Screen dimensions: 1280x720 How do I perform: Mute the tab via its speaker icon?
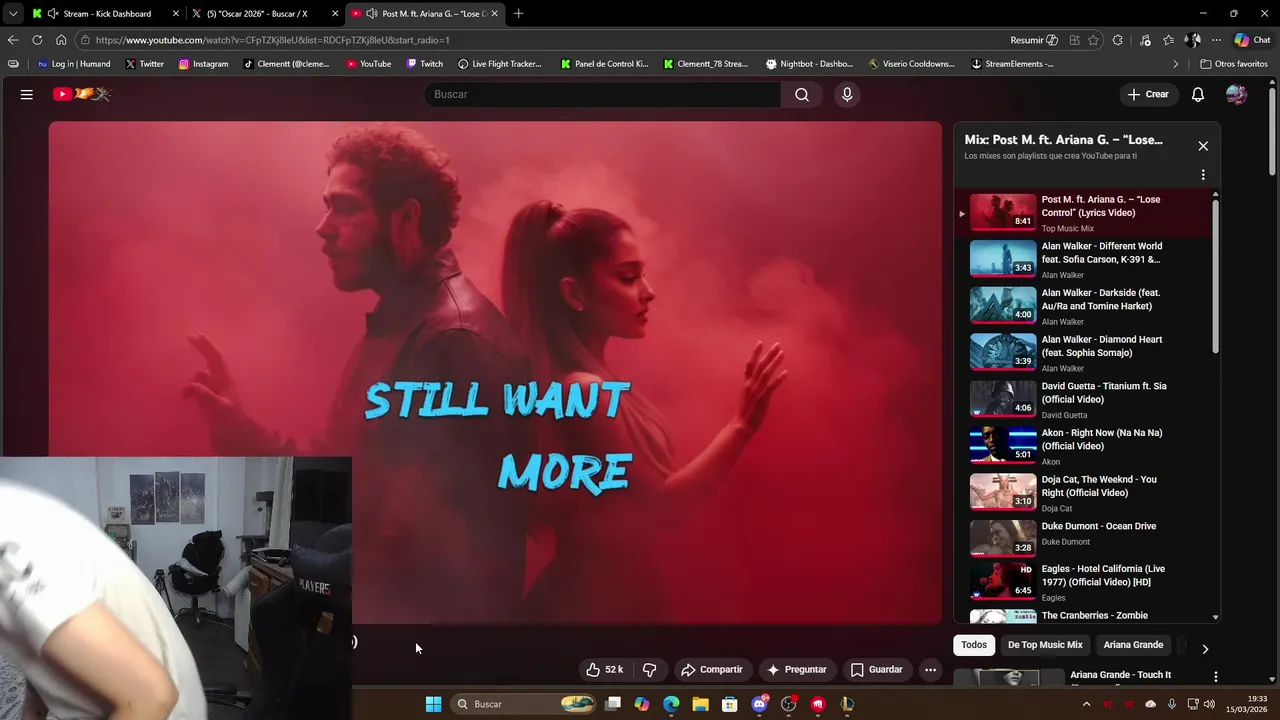[372, 14]
